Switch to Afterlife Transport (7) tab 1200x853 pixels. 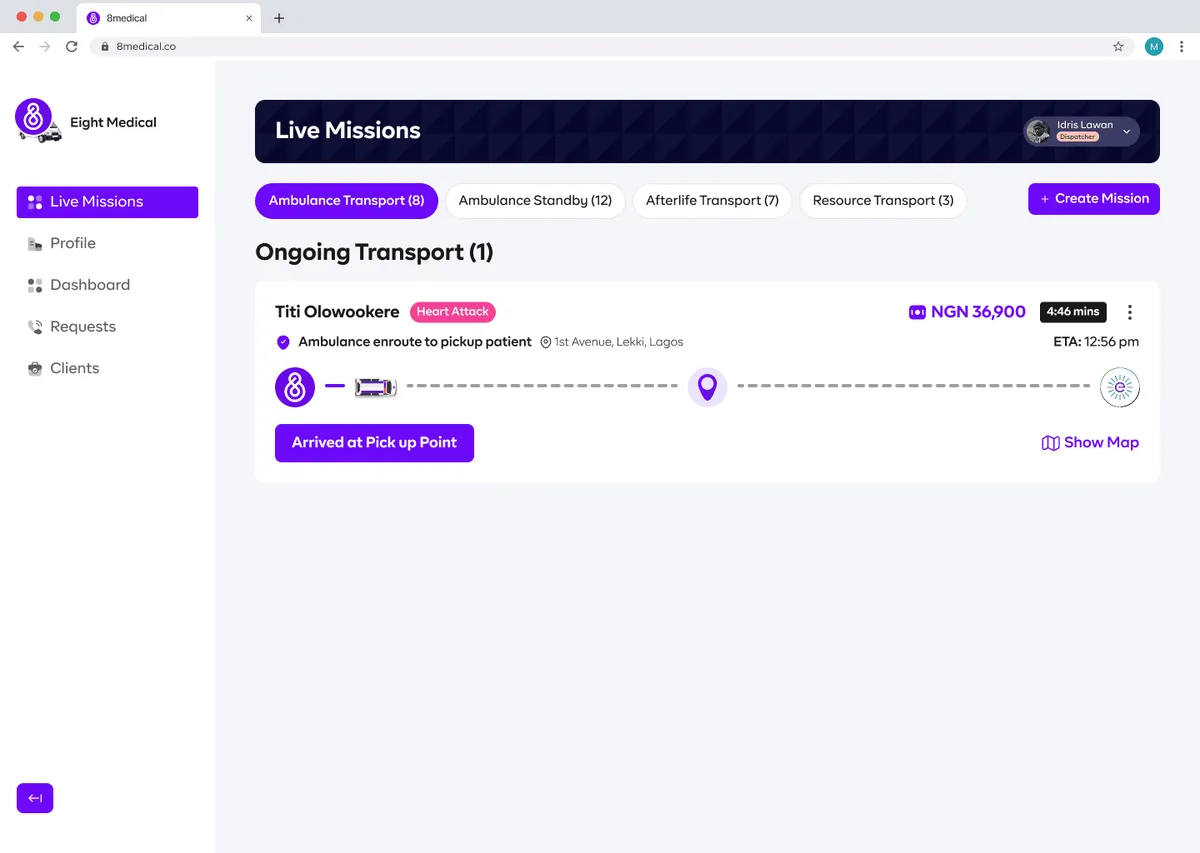tap(712, 201)
